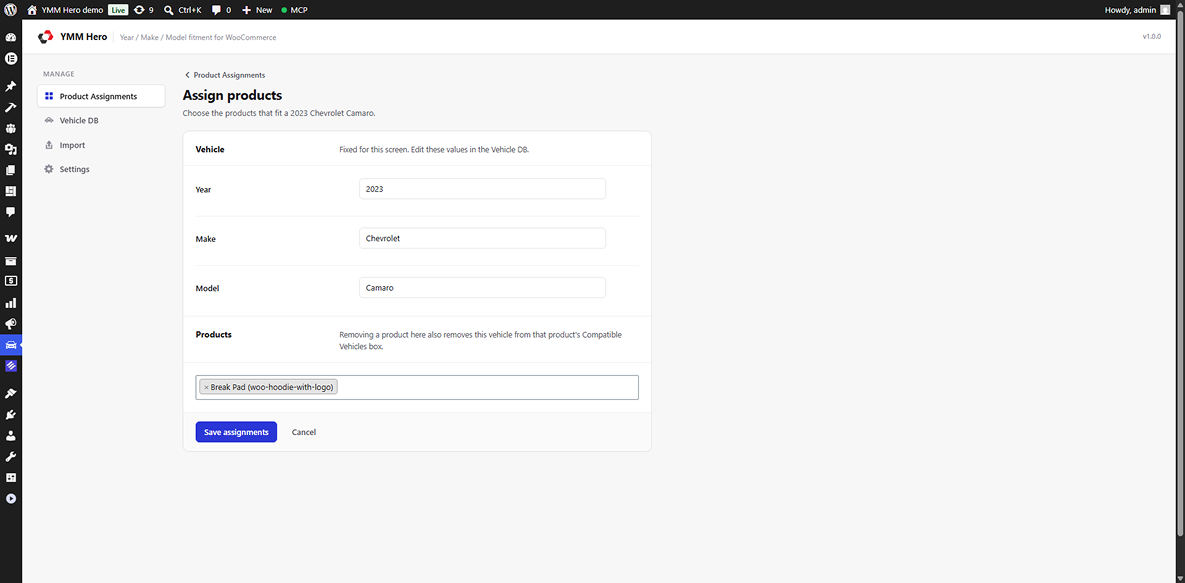Open the Pages icon in the sidebar

(11, 170)
